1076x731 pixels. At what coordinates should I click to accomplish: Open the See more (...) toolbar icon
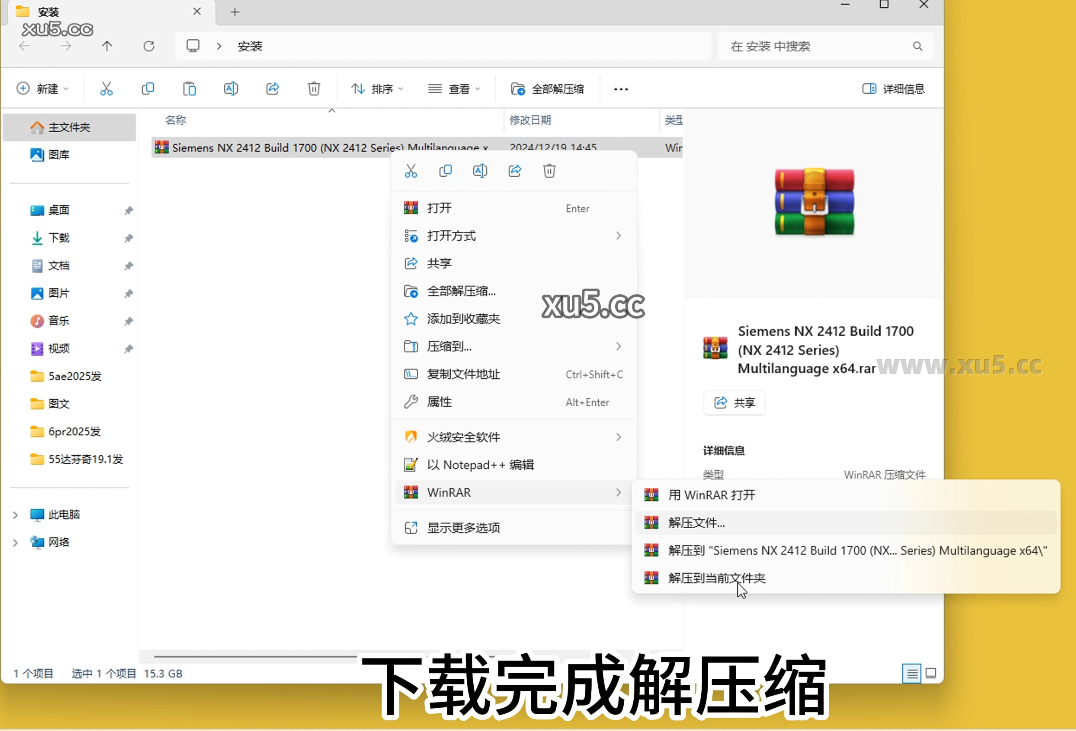[x=620, y=89]
